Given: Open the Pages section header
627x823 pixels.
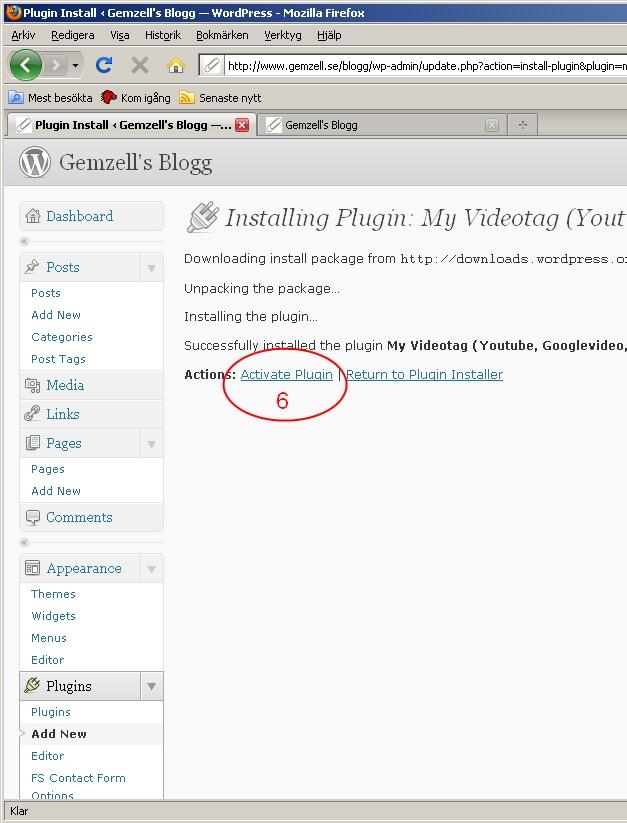Looking at the screenshot, I should (x=63, y=444).
